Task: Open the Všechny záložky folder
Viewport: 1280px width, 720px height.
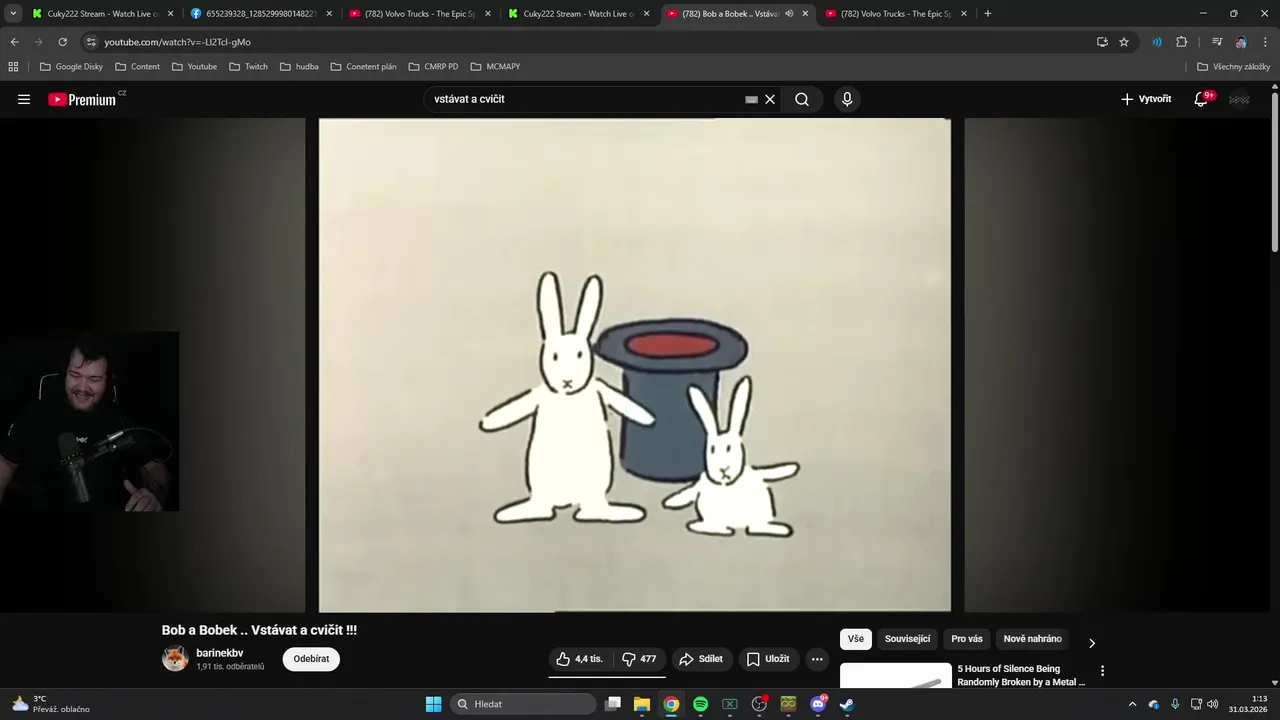Action: tap(1233, 66)
